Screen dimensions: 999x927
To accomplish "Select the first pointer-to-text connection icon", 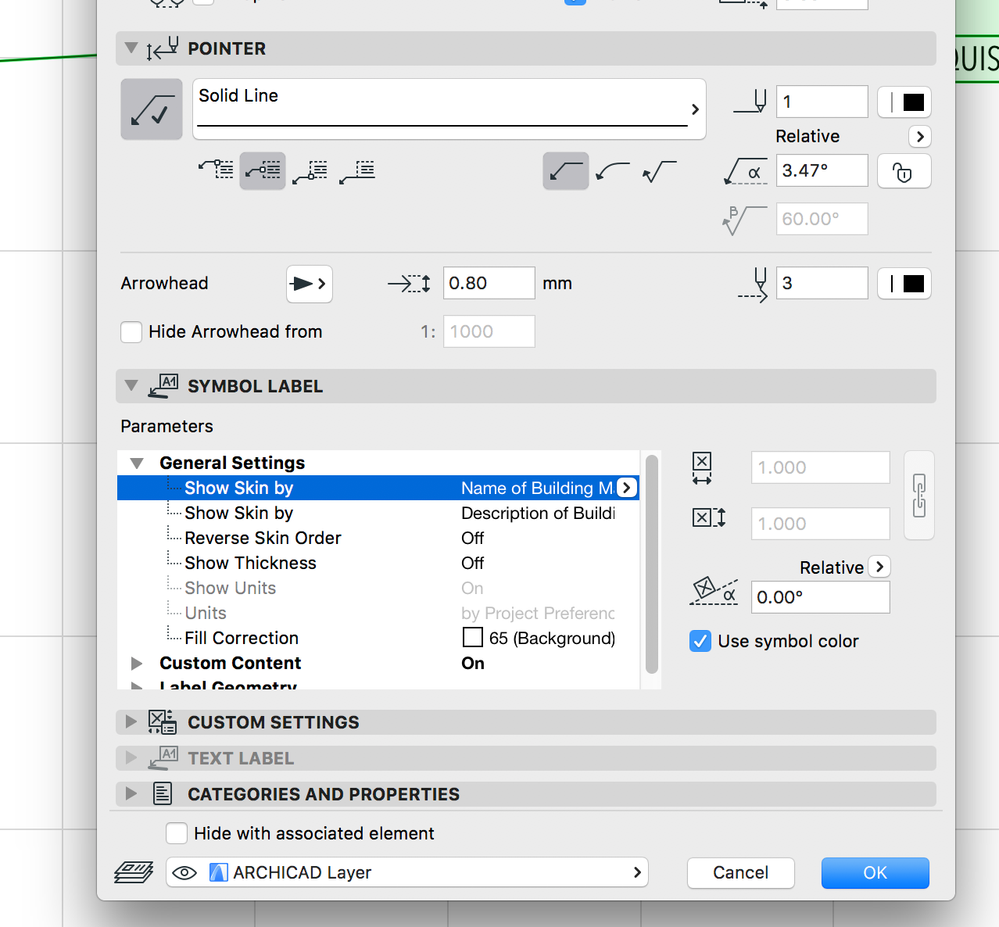I will (x=216, y=171).
